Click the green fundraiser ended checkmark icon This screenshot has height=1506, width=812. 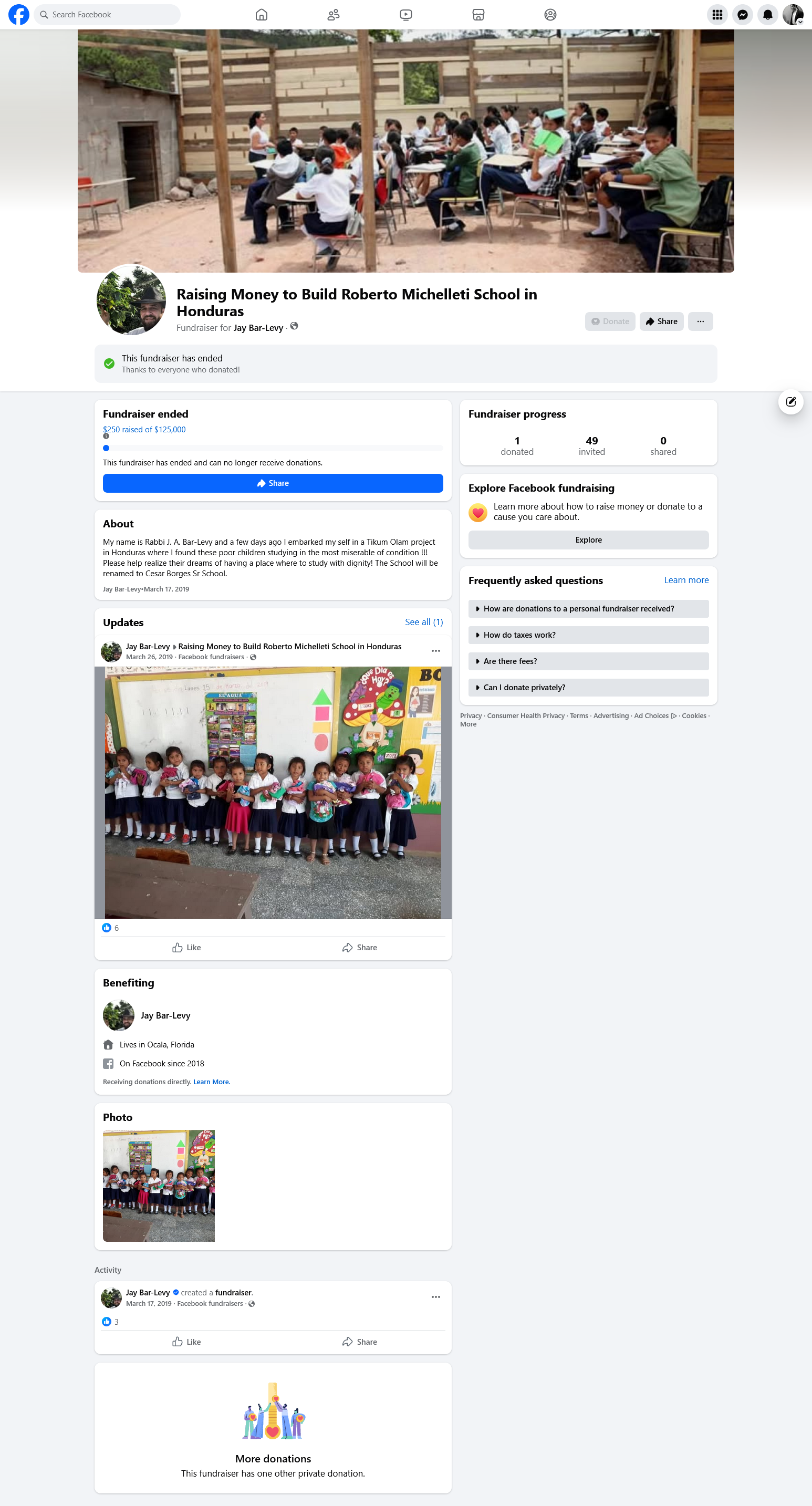(109, 363)
